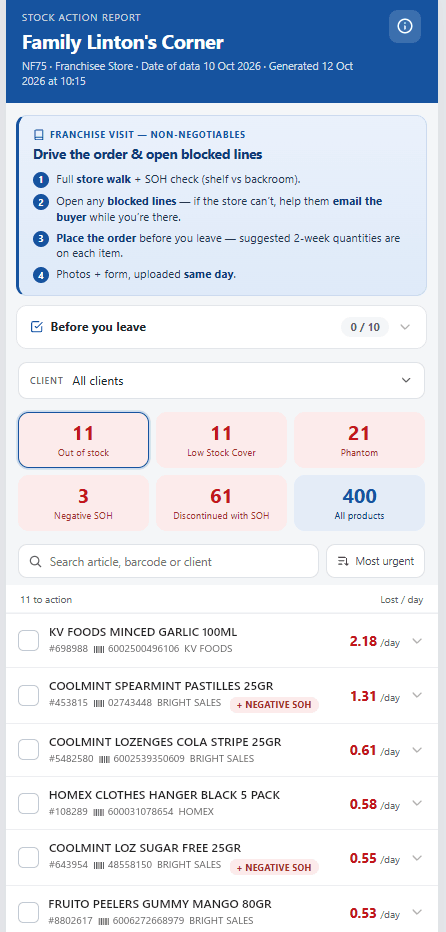
Task: Tick the Fruito Peelers Gummy Mango checkbox
Action: 29,912
